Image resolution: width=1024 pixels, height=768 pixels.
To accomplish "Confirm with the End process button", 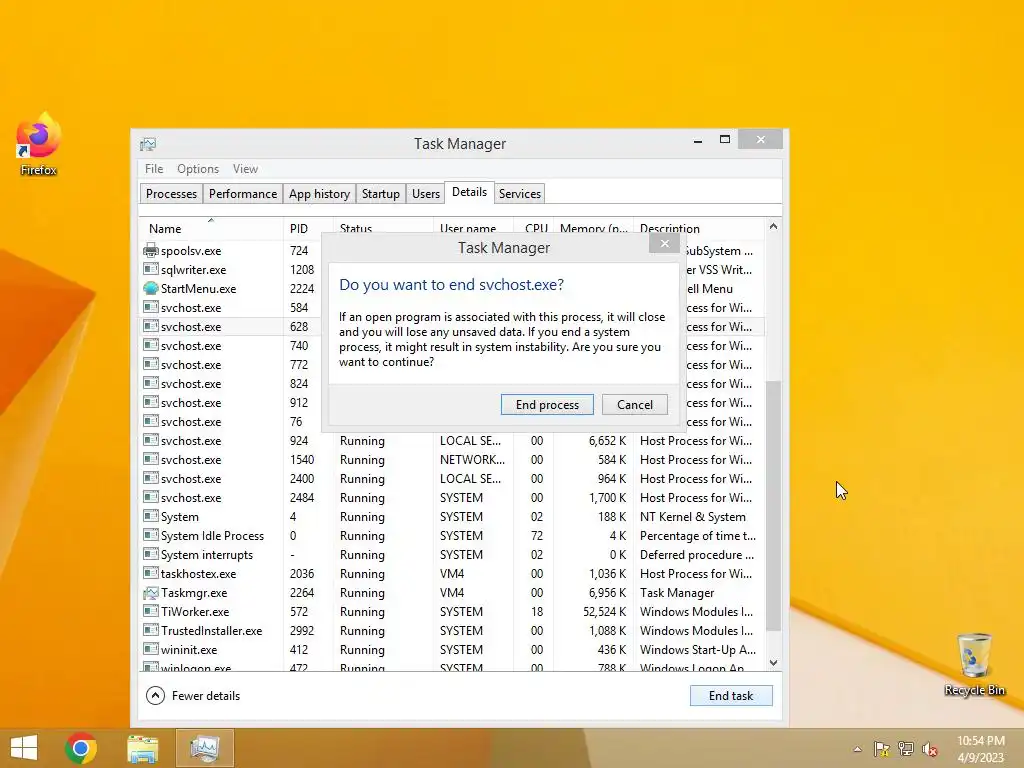I will point(547,404).
